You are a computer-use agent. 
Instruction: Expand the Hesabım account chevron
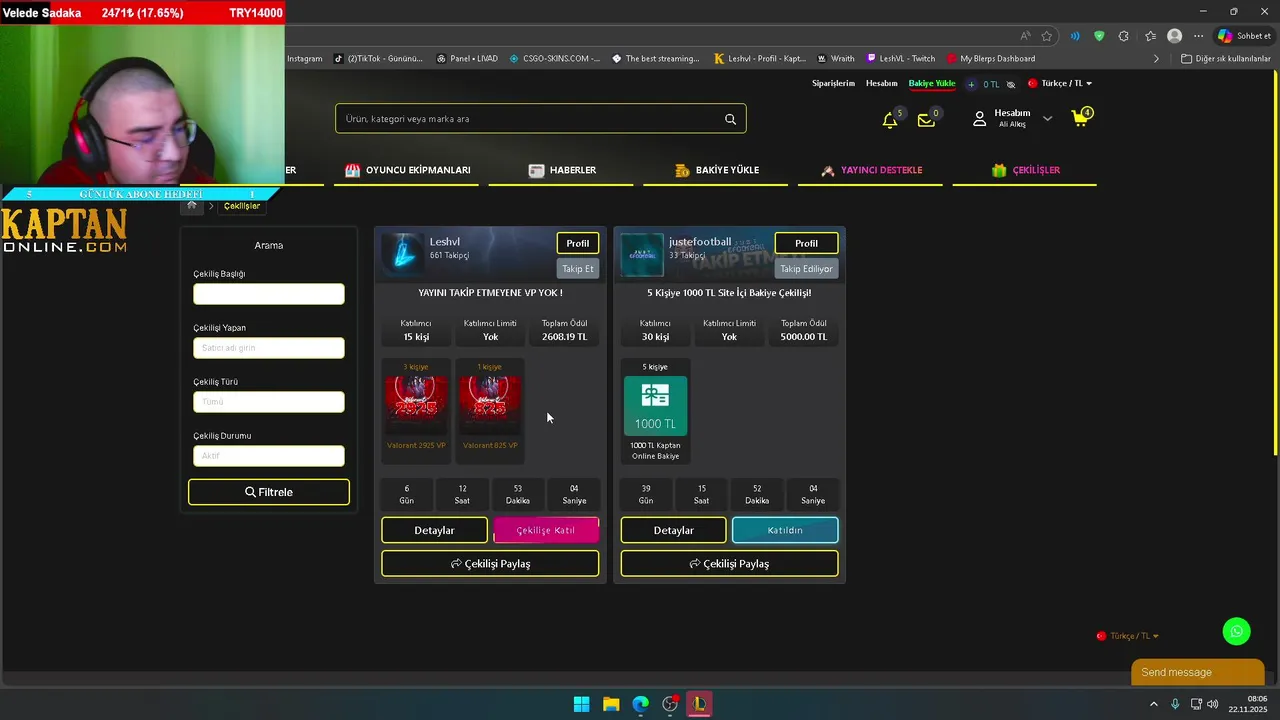coord(1047,118)
